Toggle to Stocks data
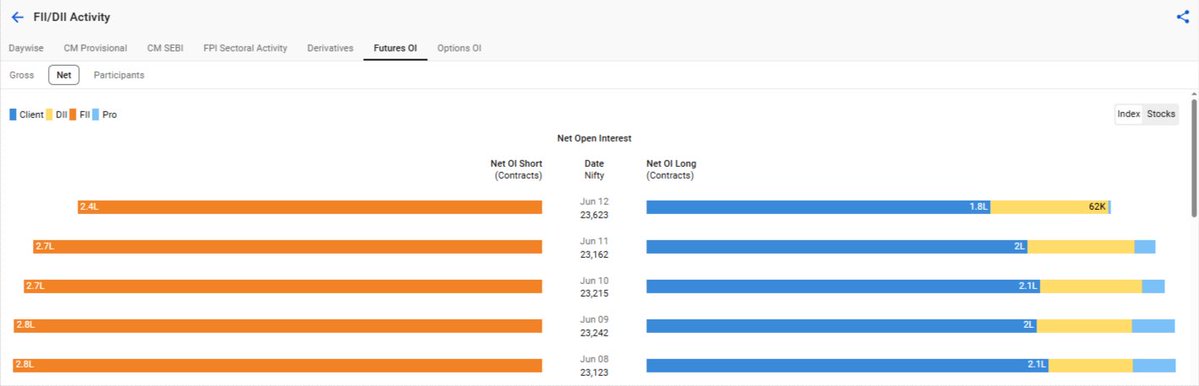This screenshot has height=386, width=1199. (1161, 114)
